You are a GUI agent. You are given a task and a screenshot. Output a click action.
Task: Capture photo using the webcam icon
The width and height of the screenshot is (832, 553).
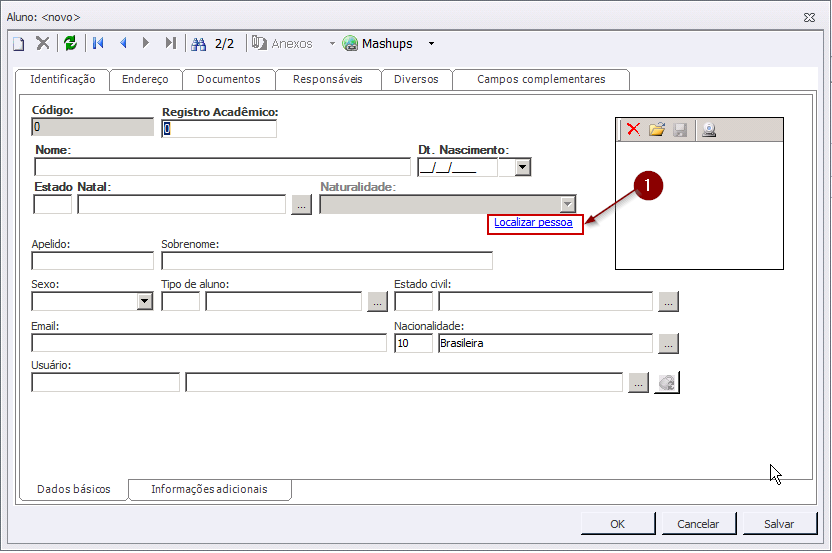tap(708, 130)
